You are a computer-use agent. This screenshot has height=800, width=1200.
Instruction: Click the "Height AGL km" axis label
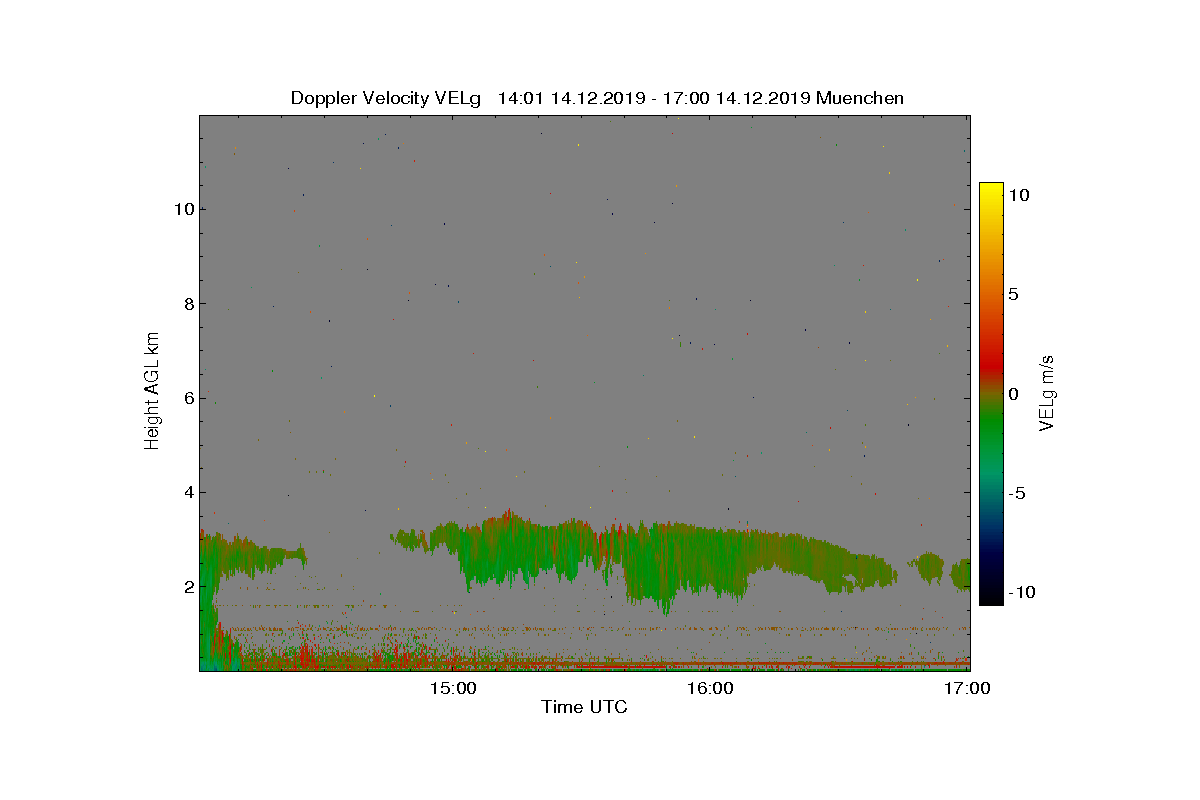[152, 393]
